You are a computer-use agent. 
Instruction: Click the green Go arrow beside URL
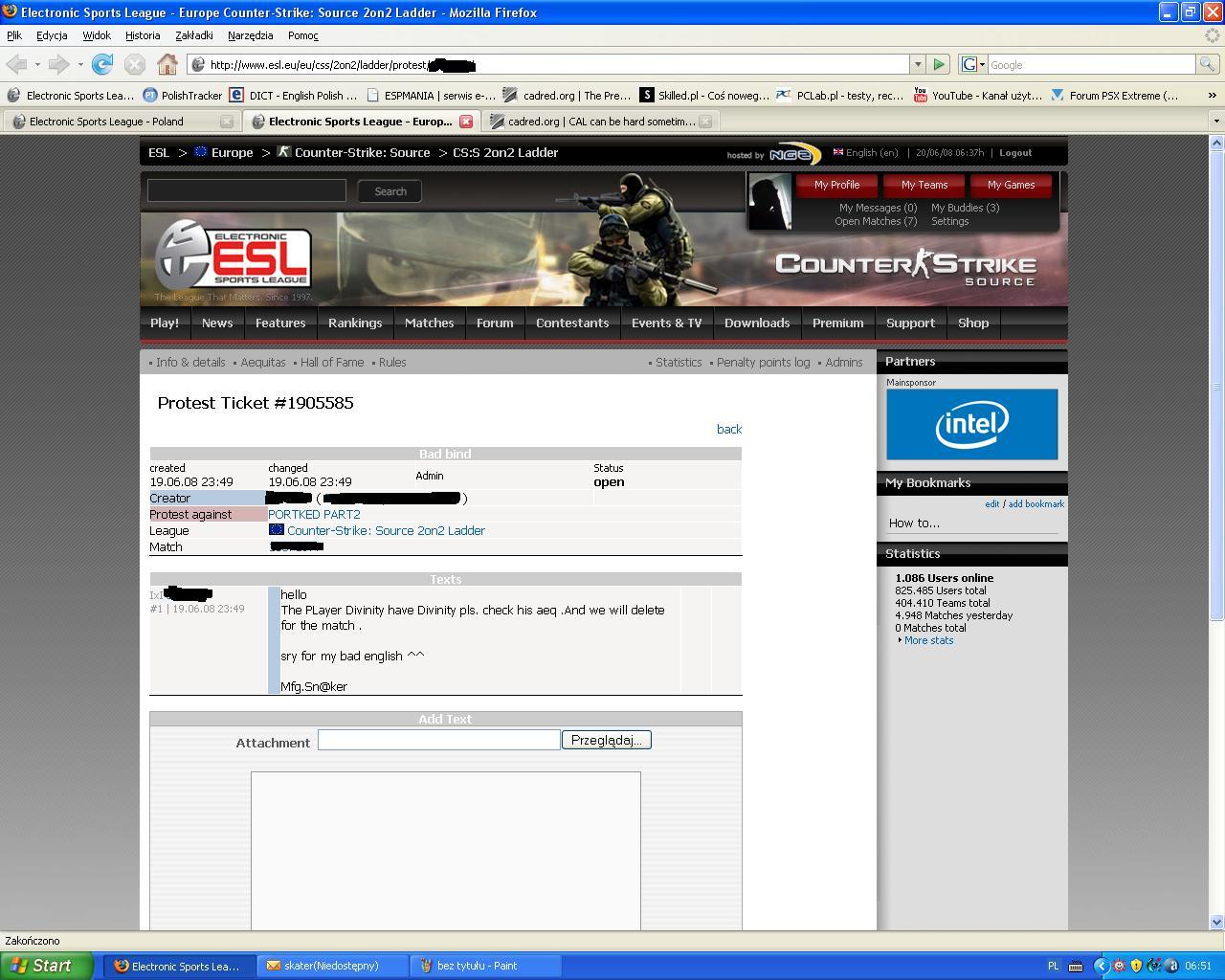[939, 65]
